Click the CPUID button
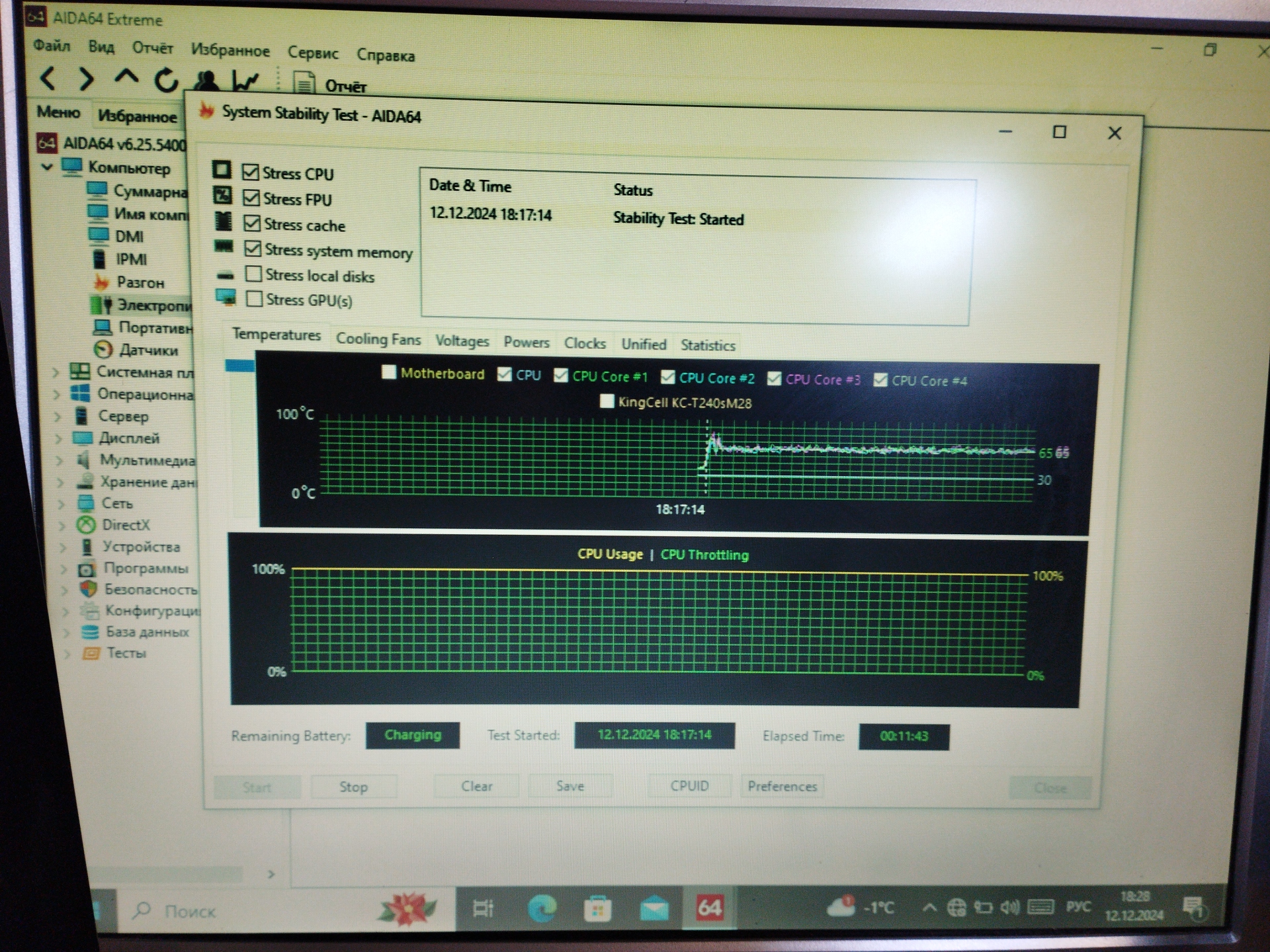Viewport: 1270px width, 952px height. point(689,785)
